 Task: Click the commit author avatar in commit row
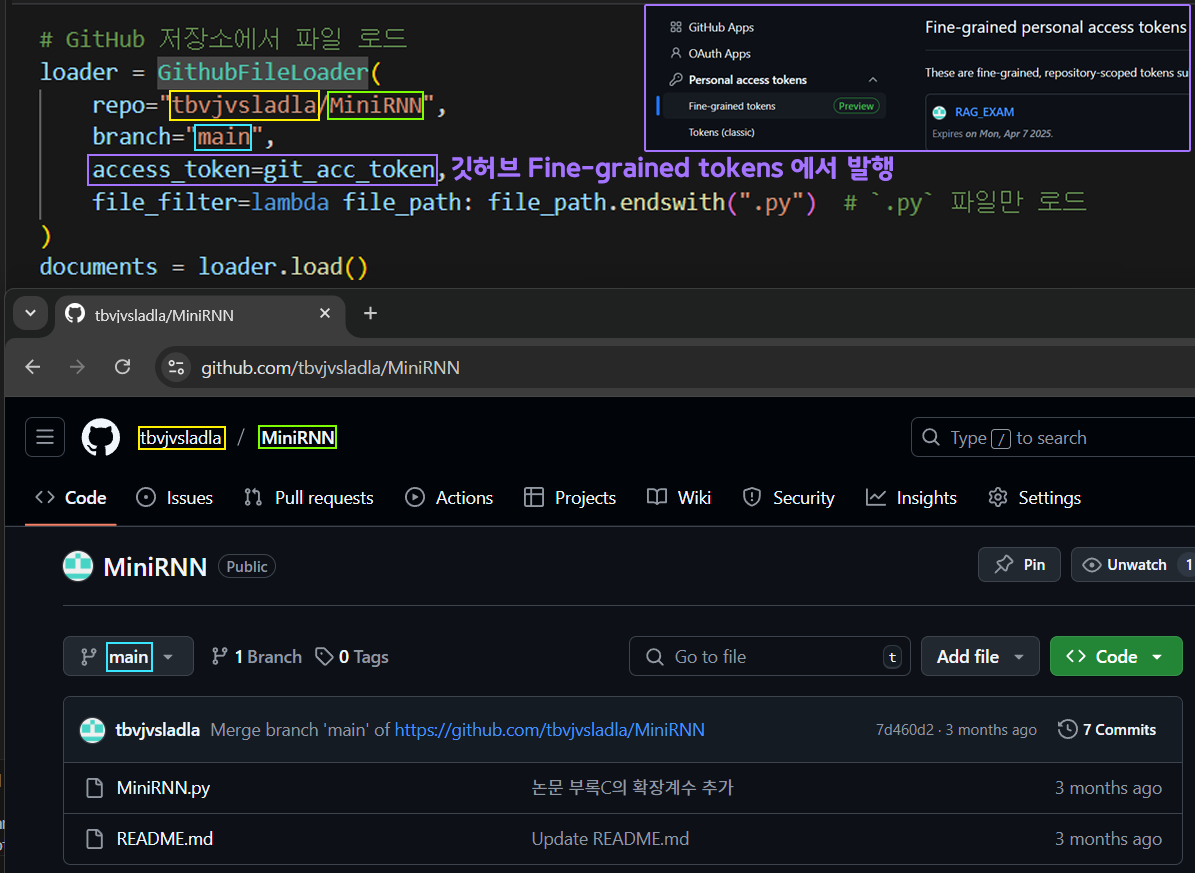coord(92,730)
